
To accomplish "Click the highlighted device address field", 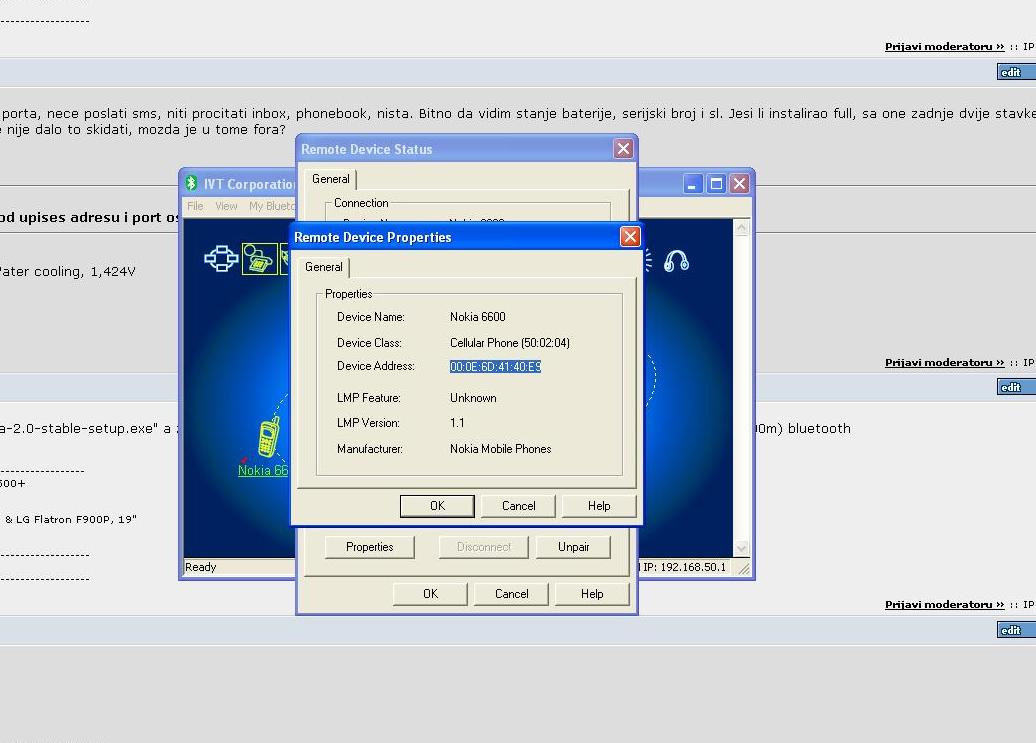I will [495, 367].
